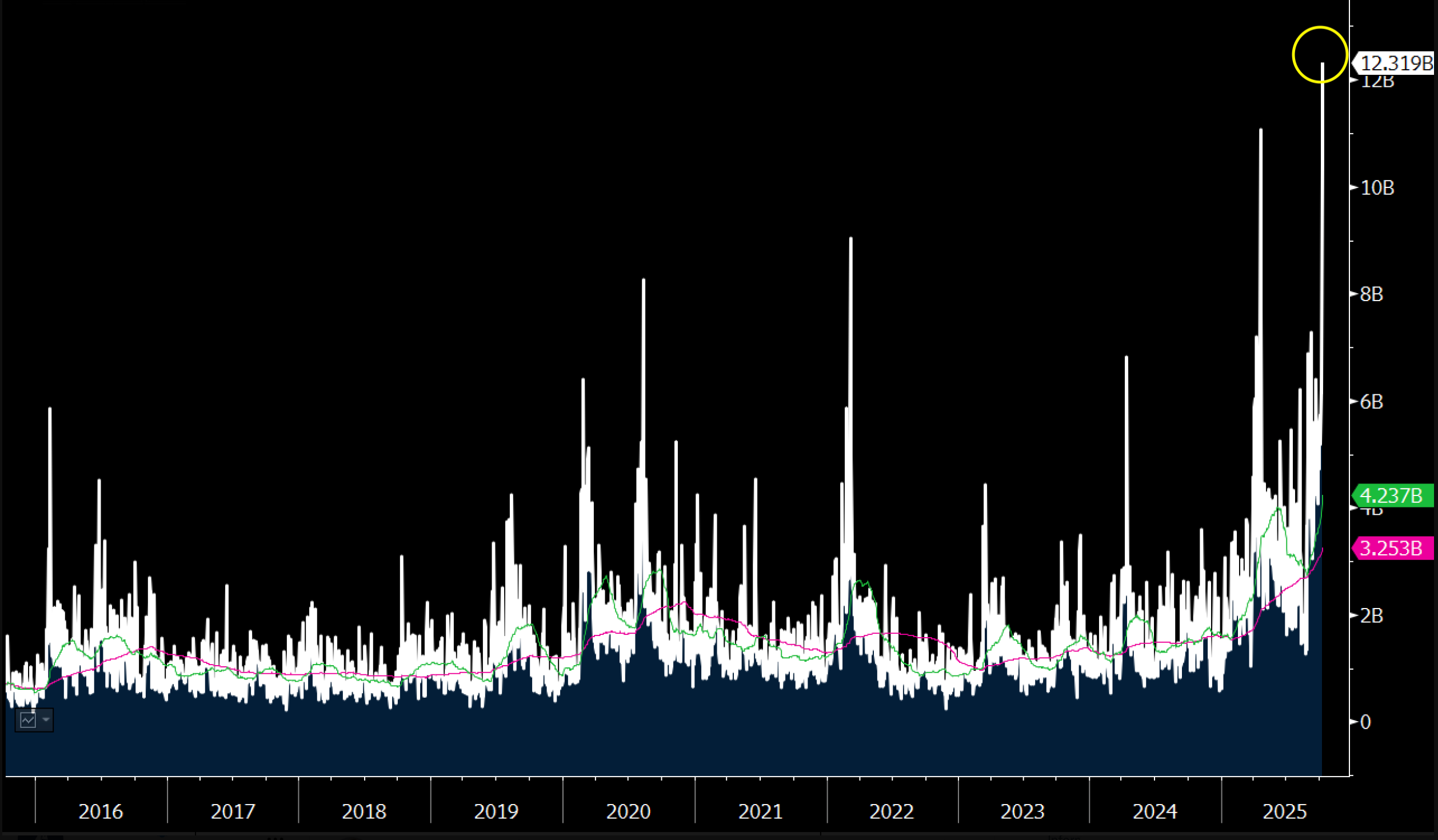
Task: Click the chart type line icon
Action: pos(27,720)
